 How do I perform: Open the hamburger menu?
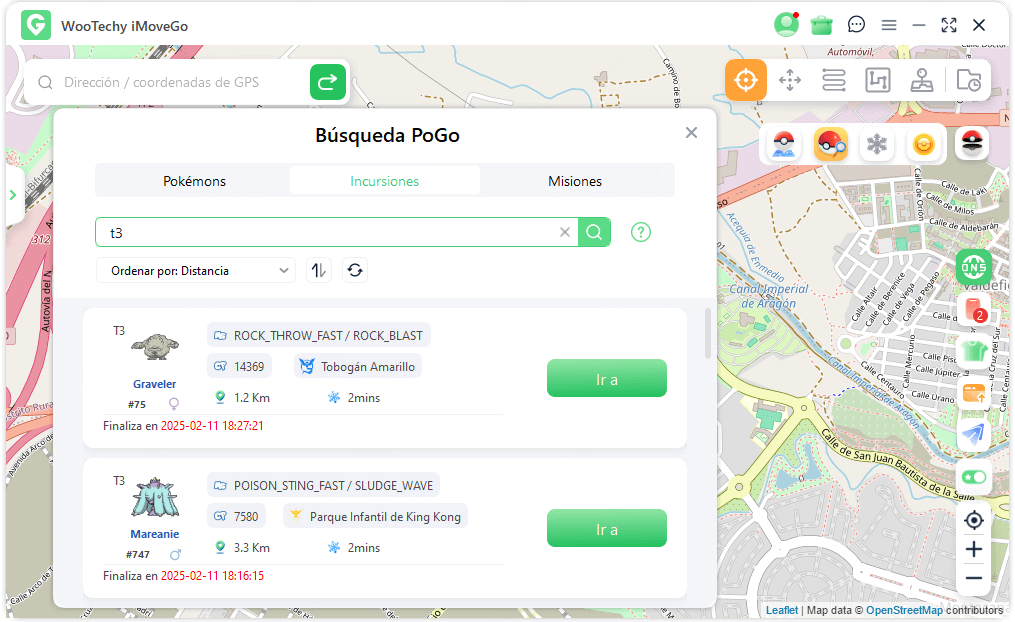click(x=889, y=25)
